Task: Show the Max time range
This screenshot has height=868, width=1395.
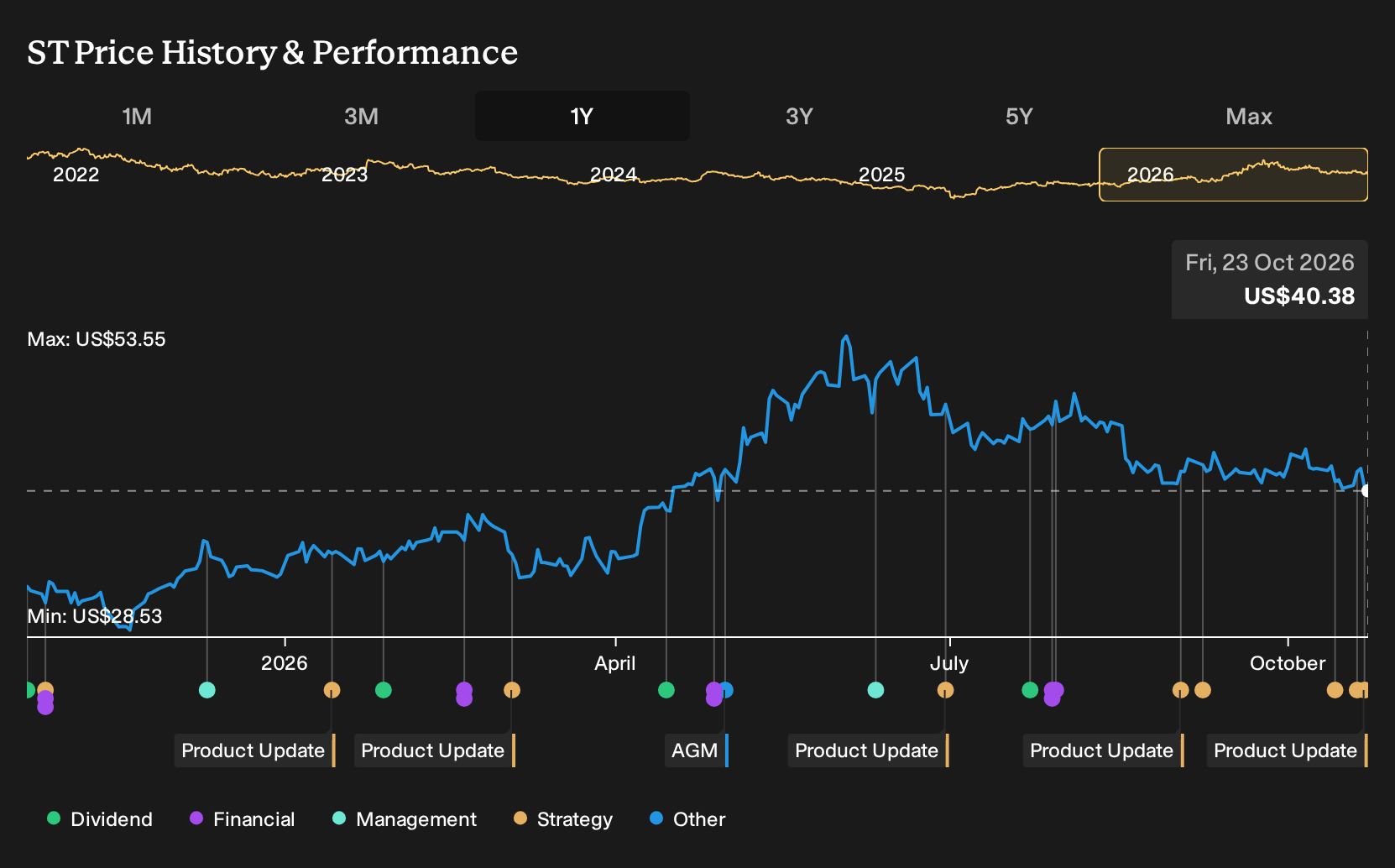Action: [x=1249, y=116]
